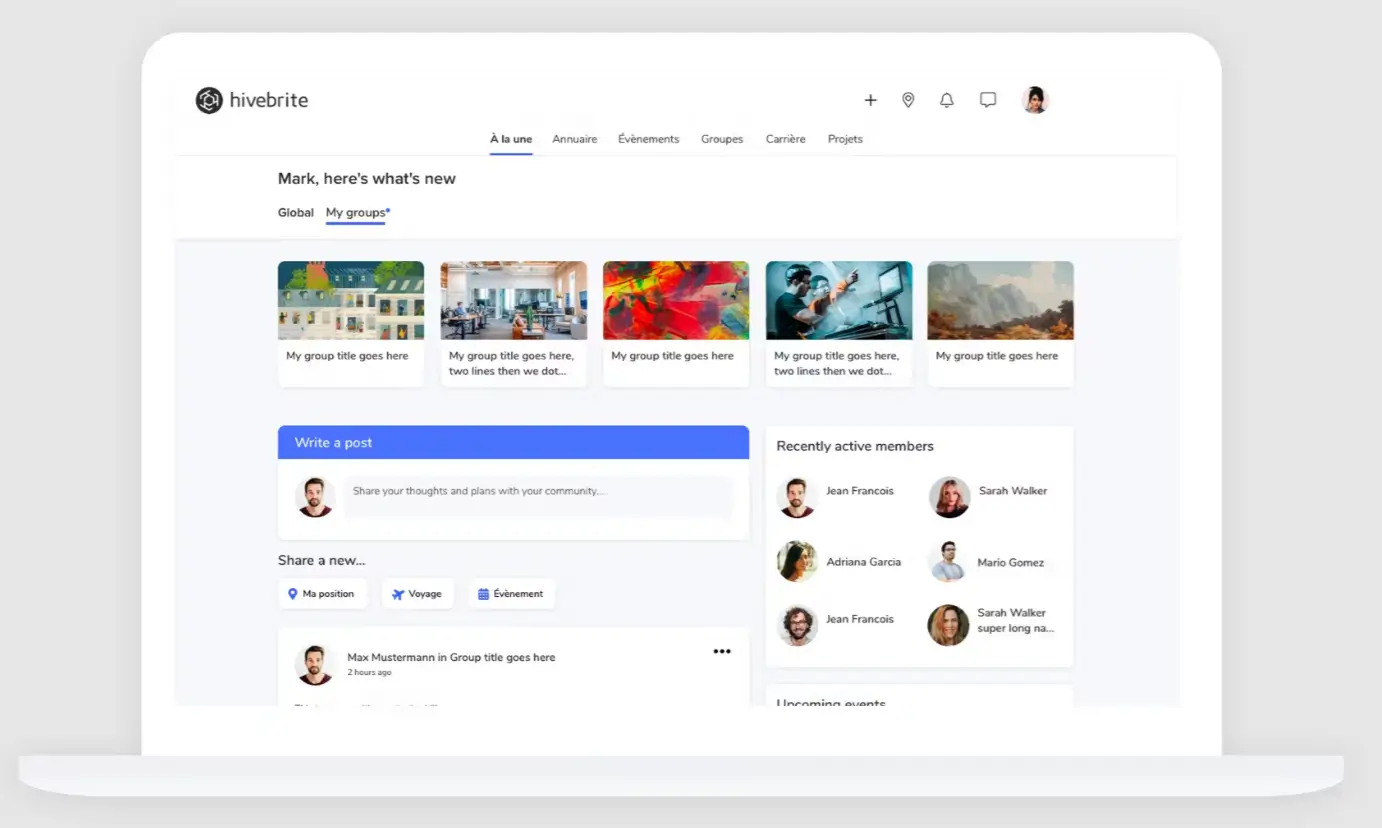Screen dimensions: 1382x828
Task: Select the Annuaire menu item
Action: [x=574, y=139]
